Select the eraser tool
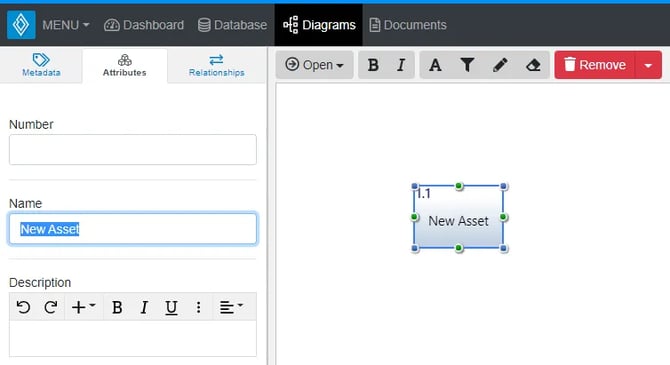Screen dimensions: 670x365 533,65
